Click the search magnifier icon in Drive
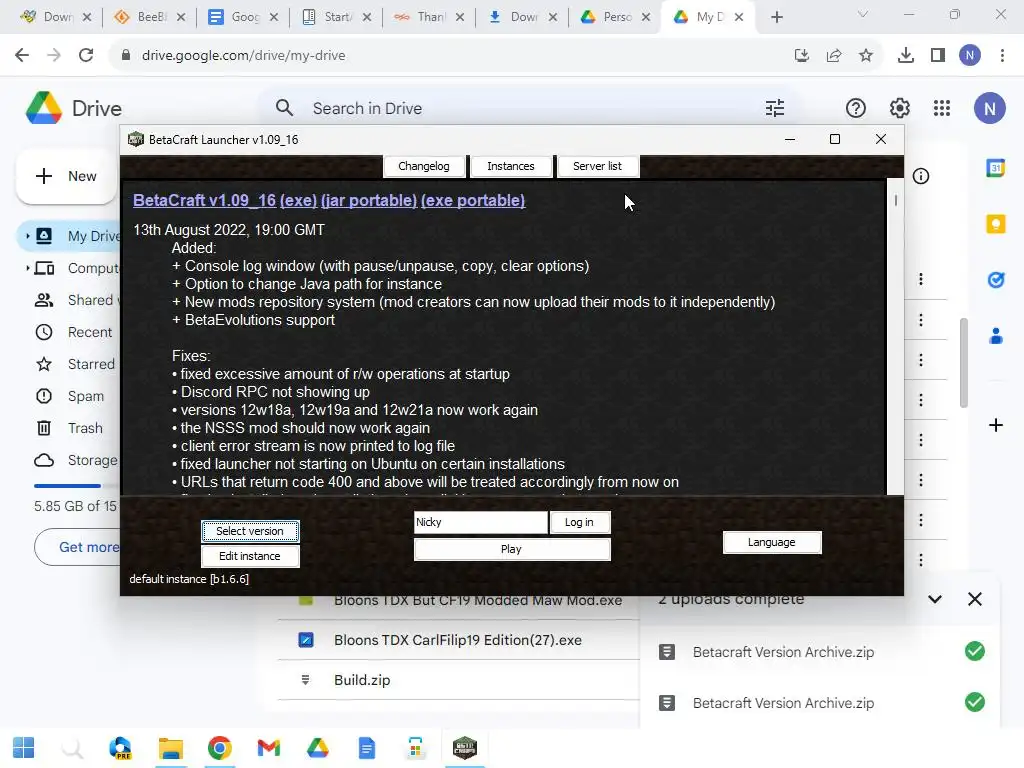Image resolution: width=1024 pixels, height=768 pixels. point(284,108)
